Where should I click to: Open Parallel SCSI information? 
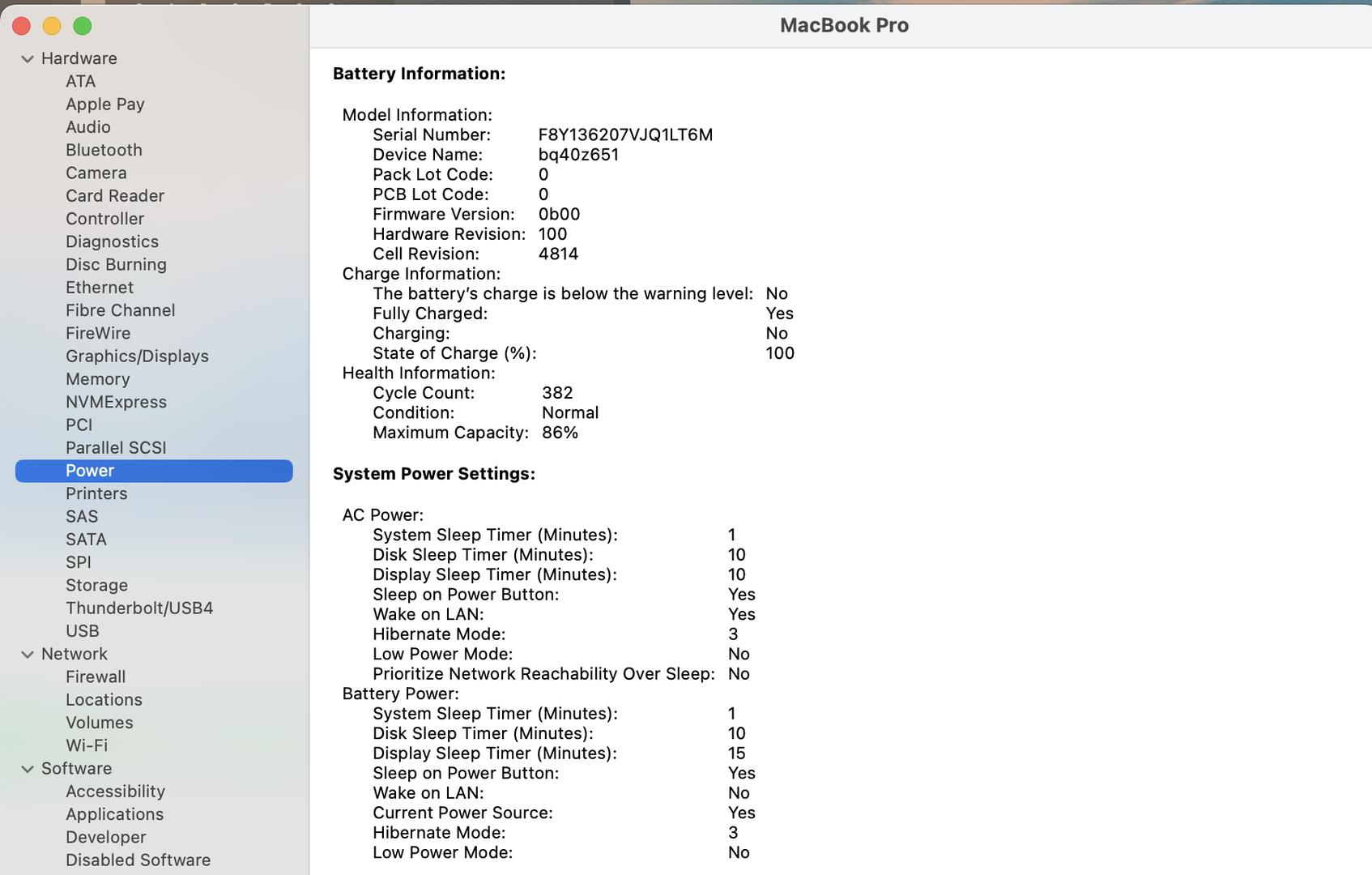[115, 447]
